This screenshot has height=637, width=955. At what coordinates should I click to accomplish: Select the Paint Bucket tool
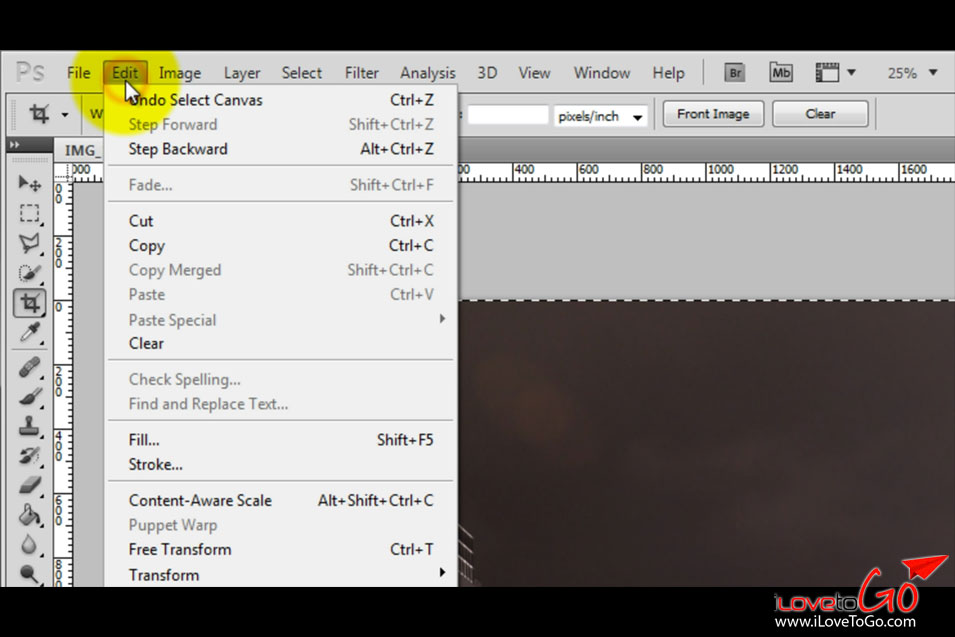[x=29, y=515]
